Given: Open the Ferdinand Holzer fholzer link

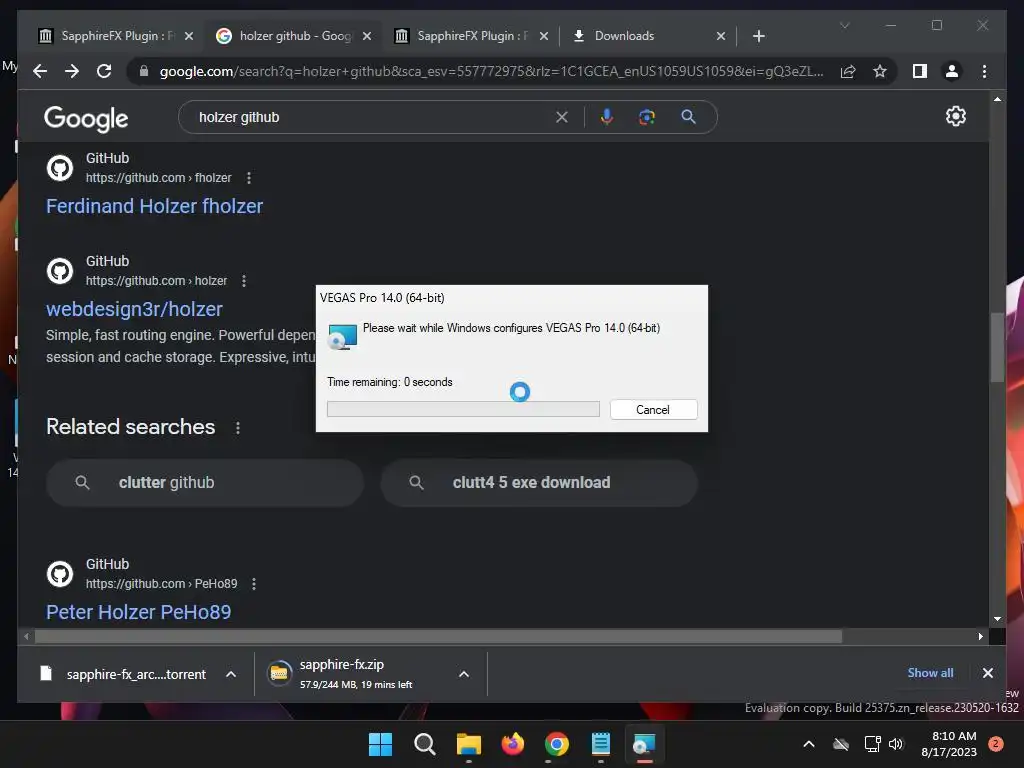Looking at the screenshot, I should pos(154,206).
